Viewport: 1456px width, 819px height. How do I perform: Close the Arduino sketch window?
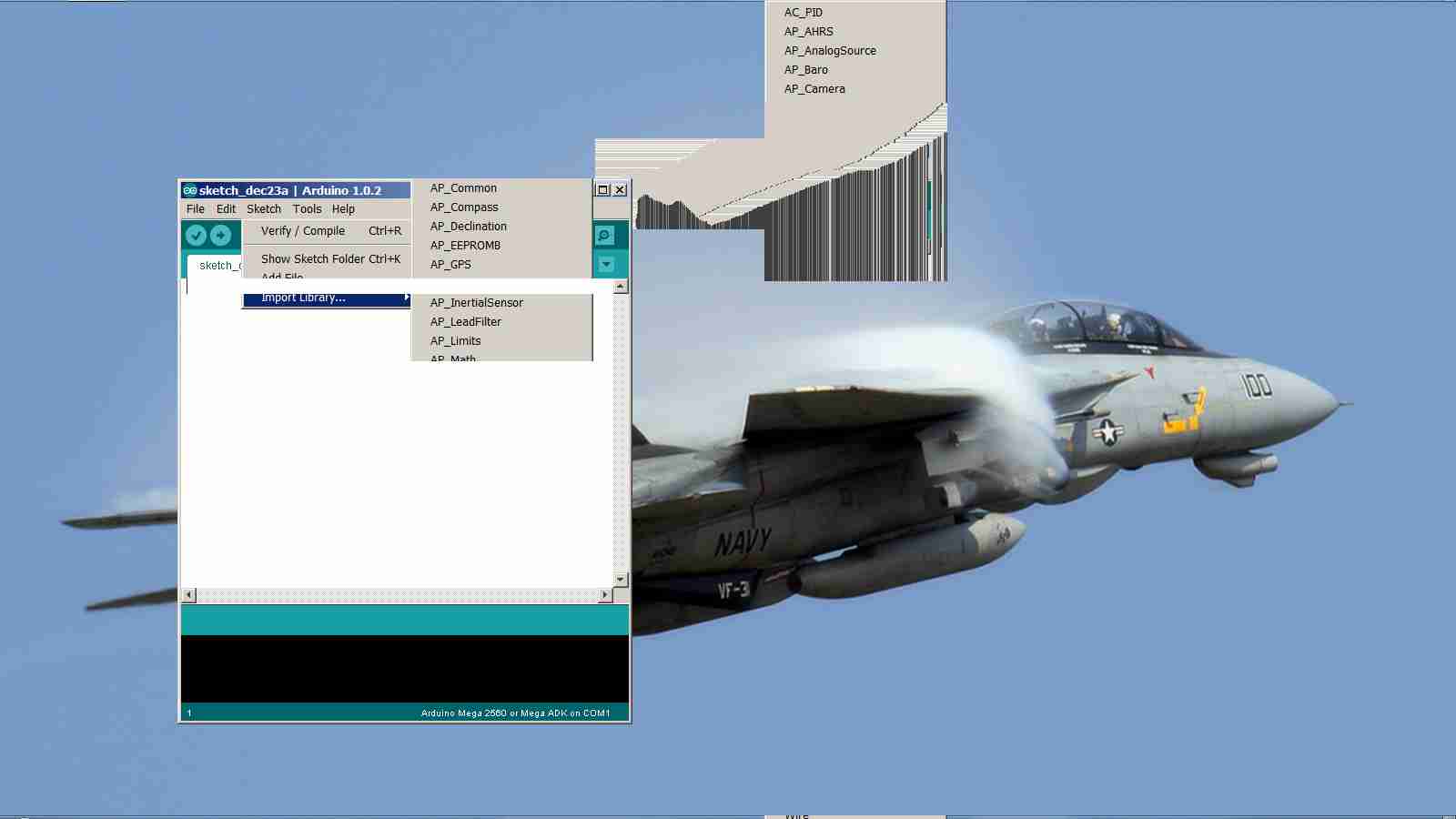coord(620,189)
